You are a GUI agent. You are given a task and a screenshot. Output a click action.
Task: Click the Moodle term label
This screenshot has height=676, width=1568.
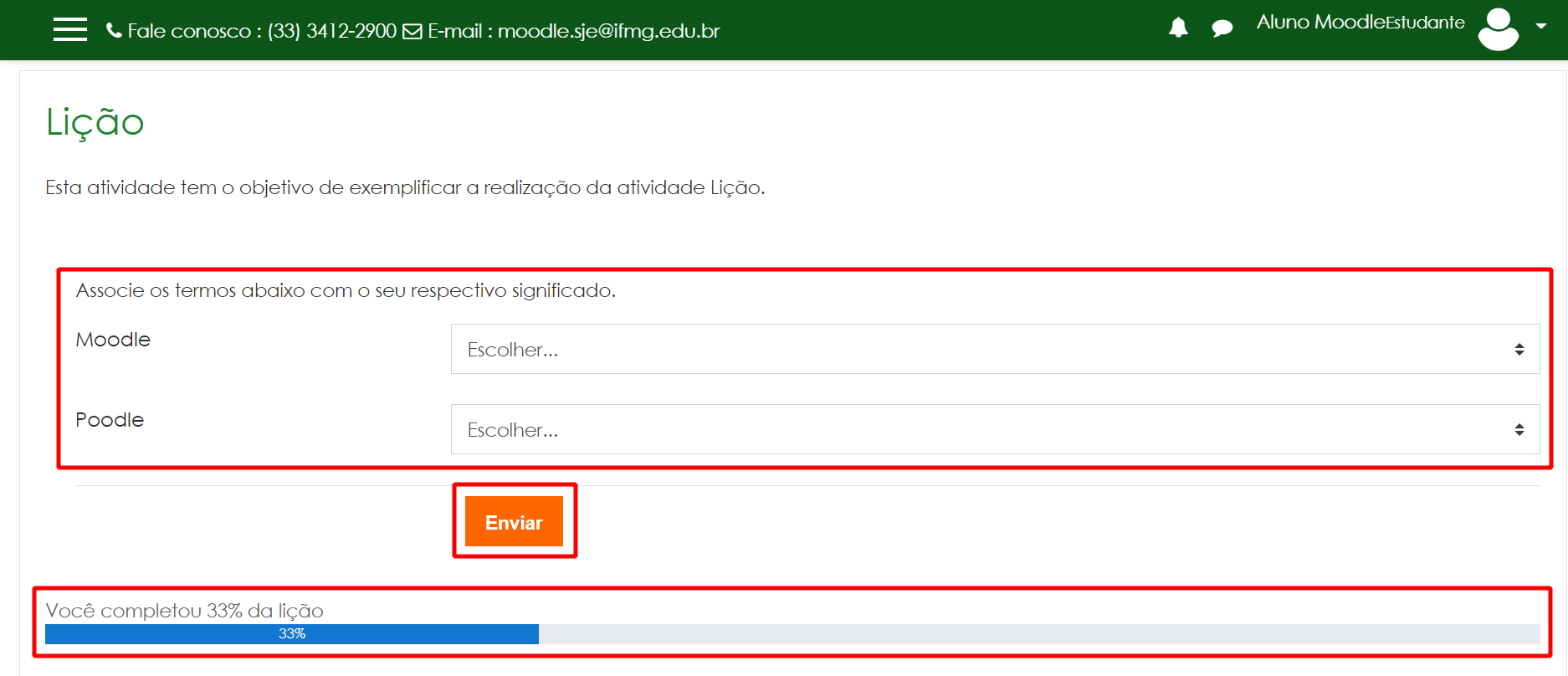[113, 340]
